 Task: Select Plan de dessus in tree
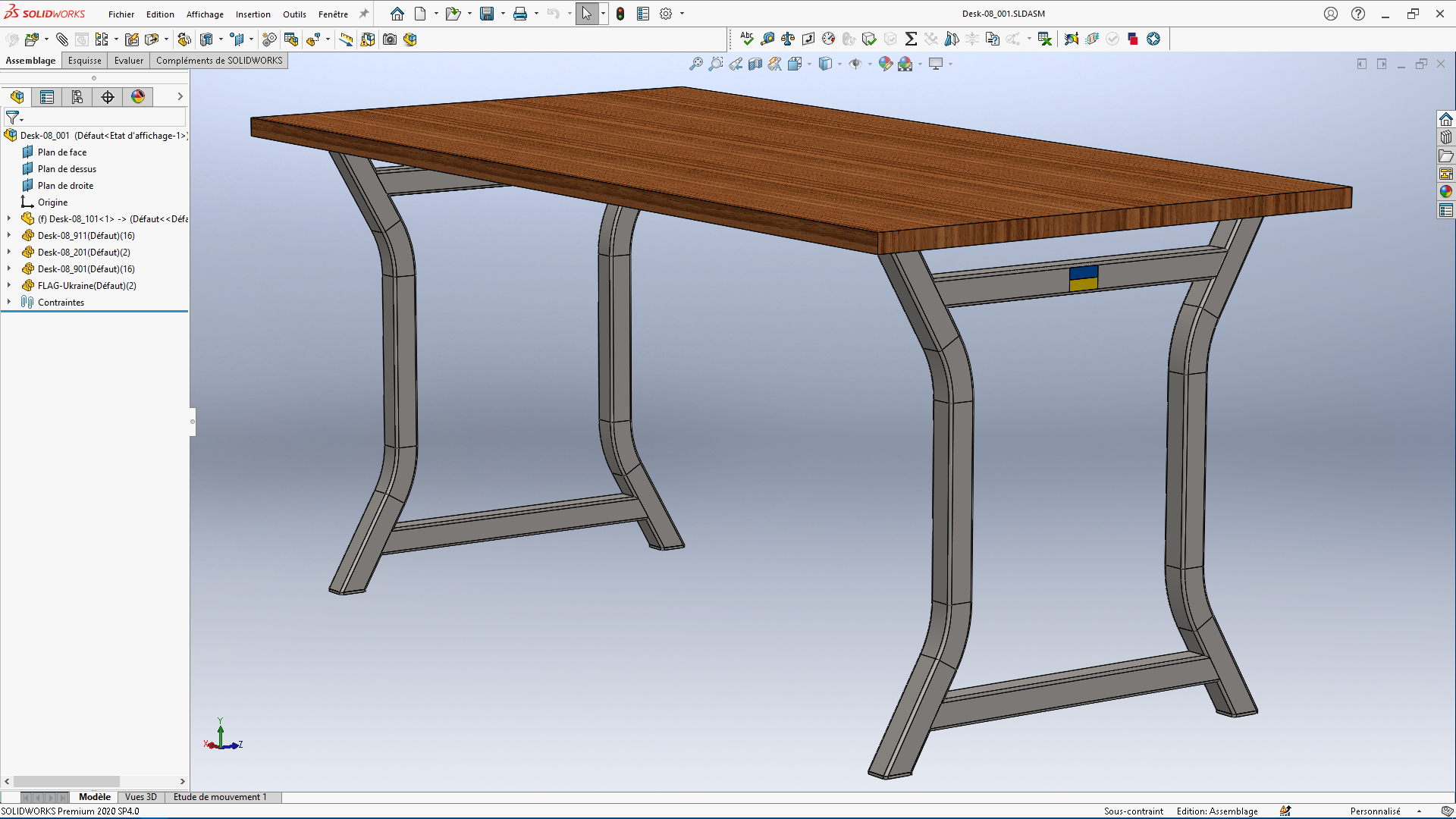coord(67,169)
